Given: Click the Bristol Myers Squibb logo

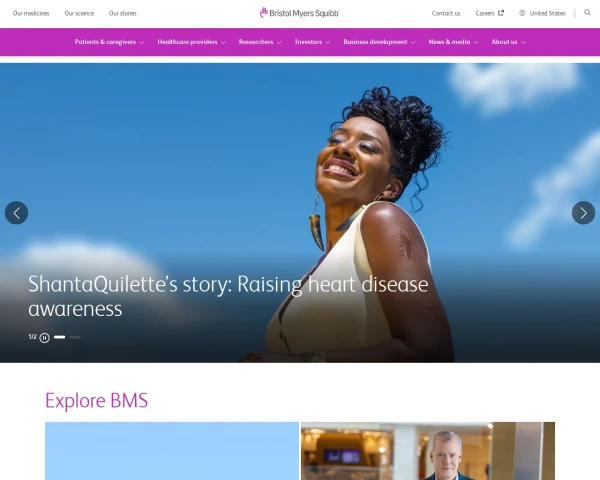Looking at the screenshot, I should click(299, 13).
